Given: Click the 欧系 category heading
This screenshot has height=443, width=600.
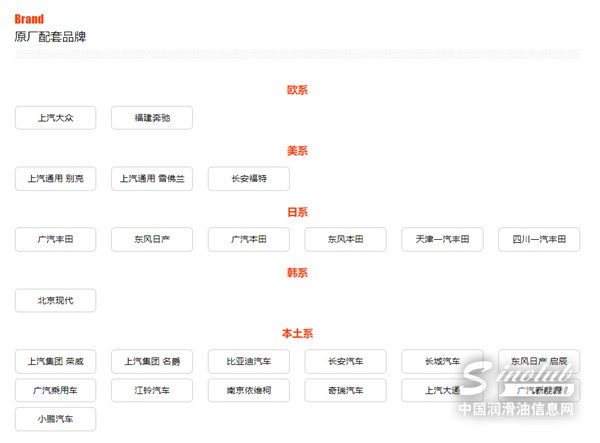Looking at the screenshot, I should pos(297,90).
